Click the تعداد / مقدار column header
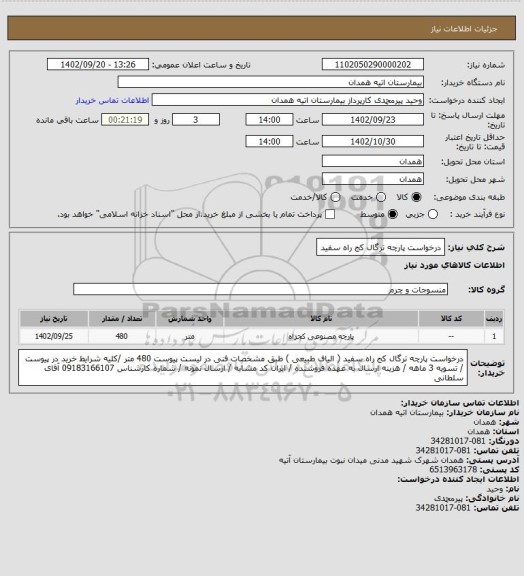The height and width of the screenshot is (576, 524). point(122,318)
